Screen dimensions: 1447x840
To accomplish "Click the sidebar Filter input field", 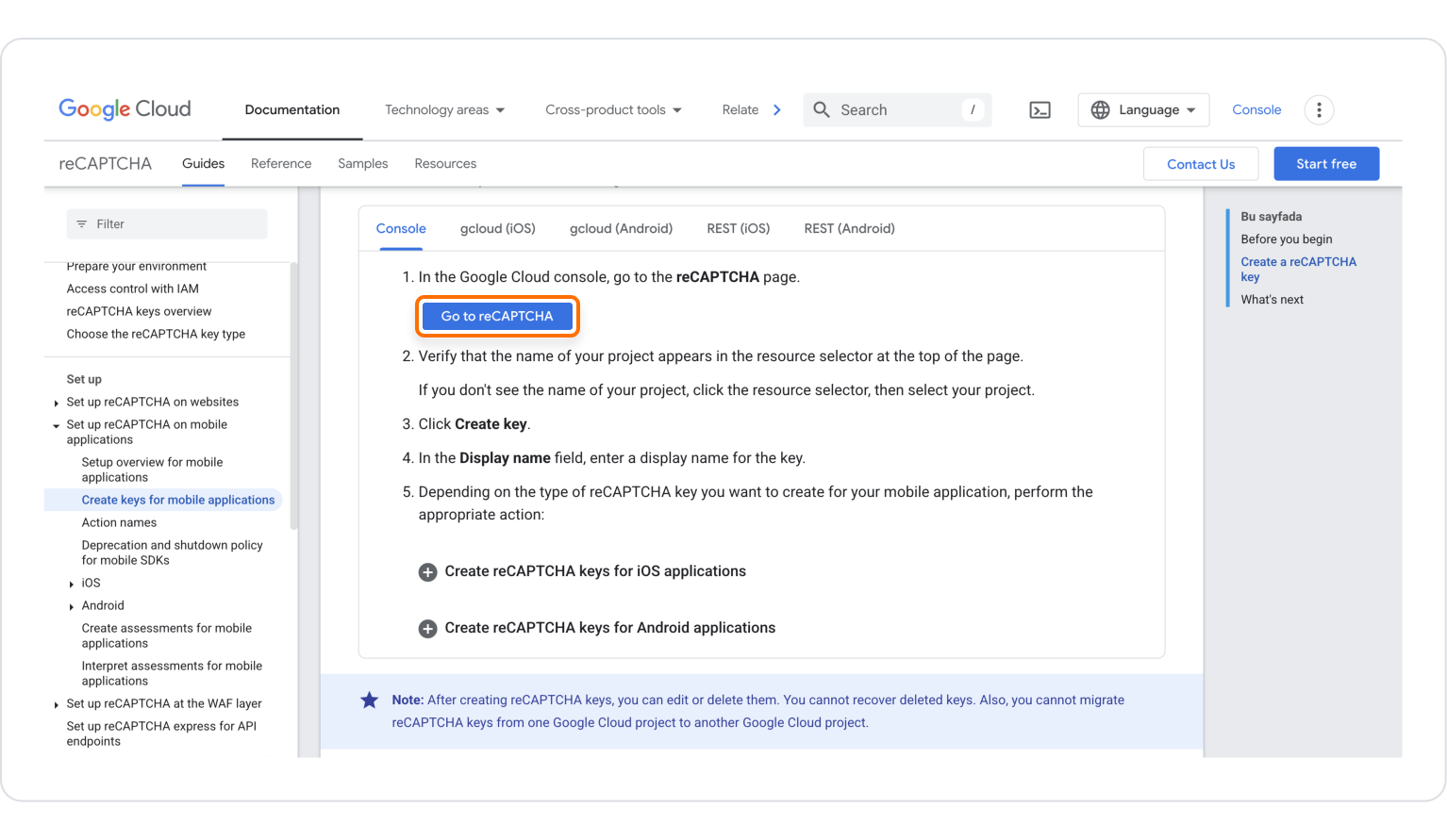I will [167, 224].
